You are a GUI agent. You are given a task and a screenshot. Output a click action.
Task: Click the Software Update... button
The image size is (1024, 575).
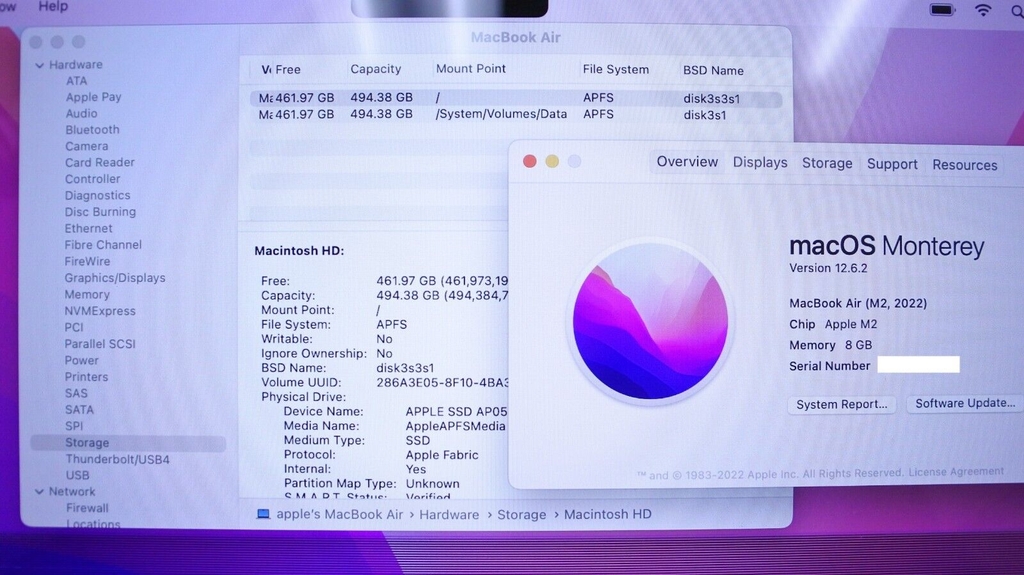coord(965,404)
